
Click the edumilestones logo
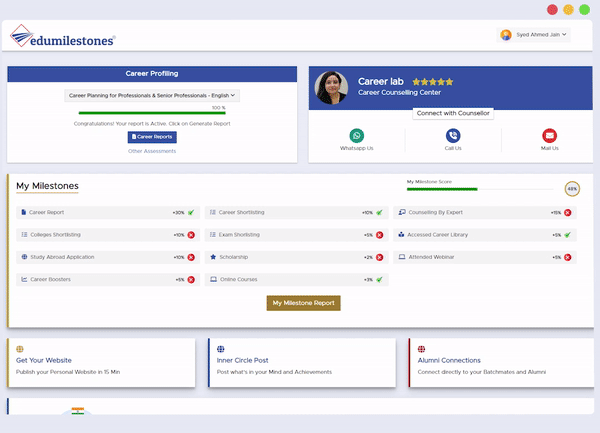[x=62, y=36]
